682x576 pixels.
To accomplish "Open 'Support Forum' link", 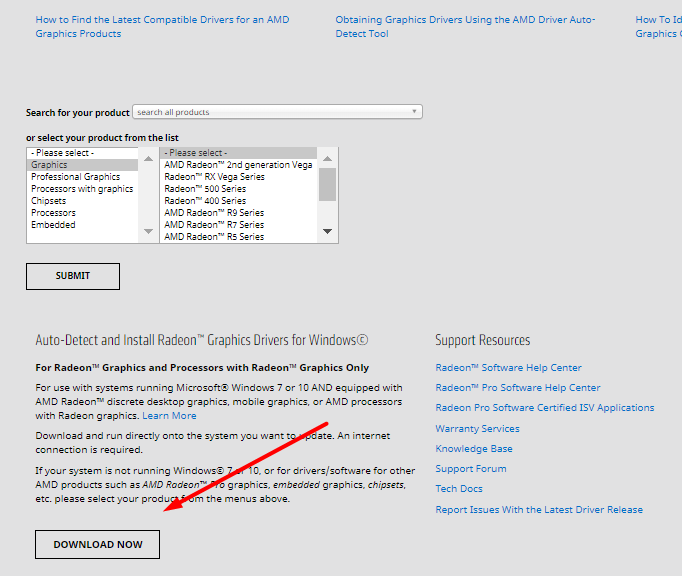I will tap(471, 469).
